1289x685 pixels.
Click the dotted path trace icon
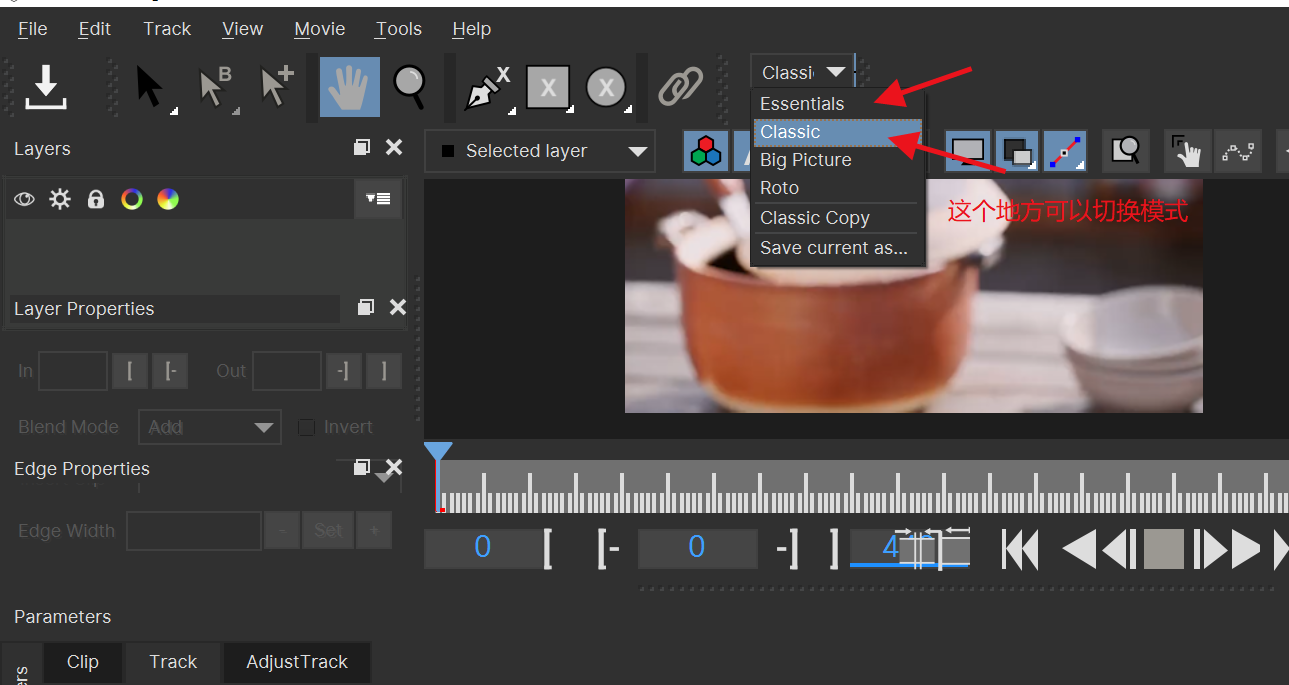tap(1238, 151)
